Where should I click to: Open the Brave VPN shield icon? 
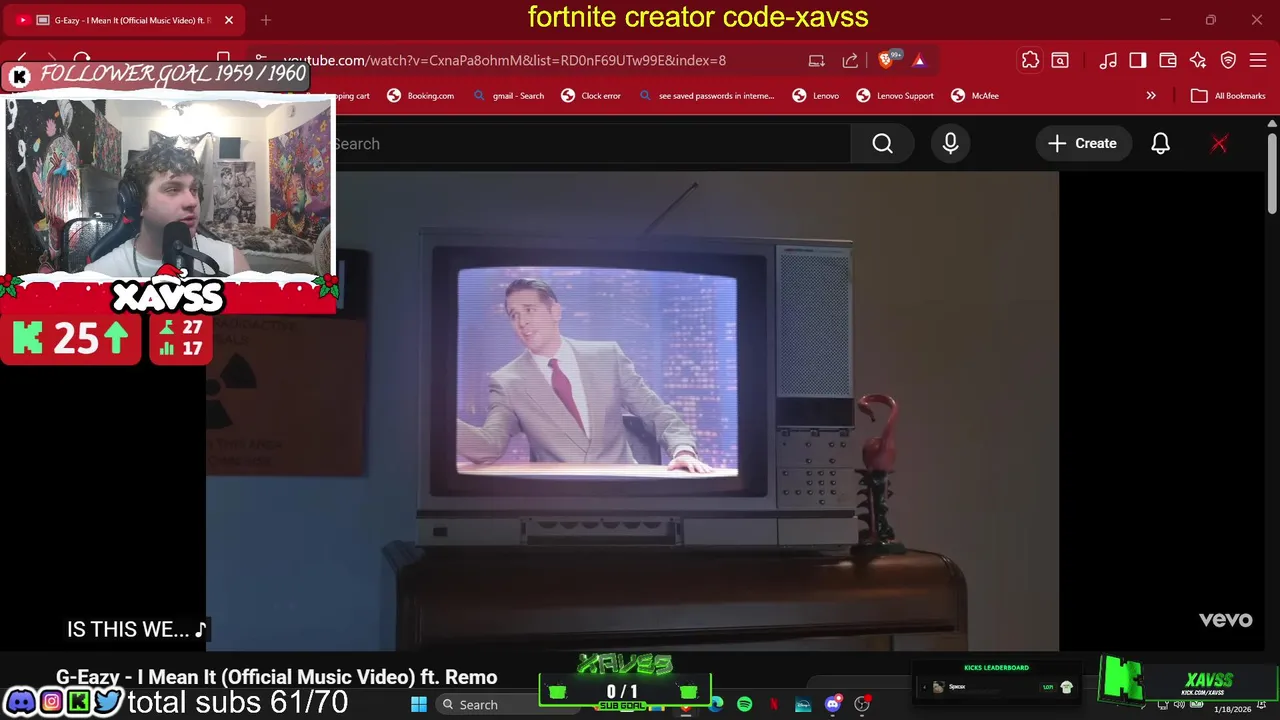pyautogui.click(x=1228, y=60)
